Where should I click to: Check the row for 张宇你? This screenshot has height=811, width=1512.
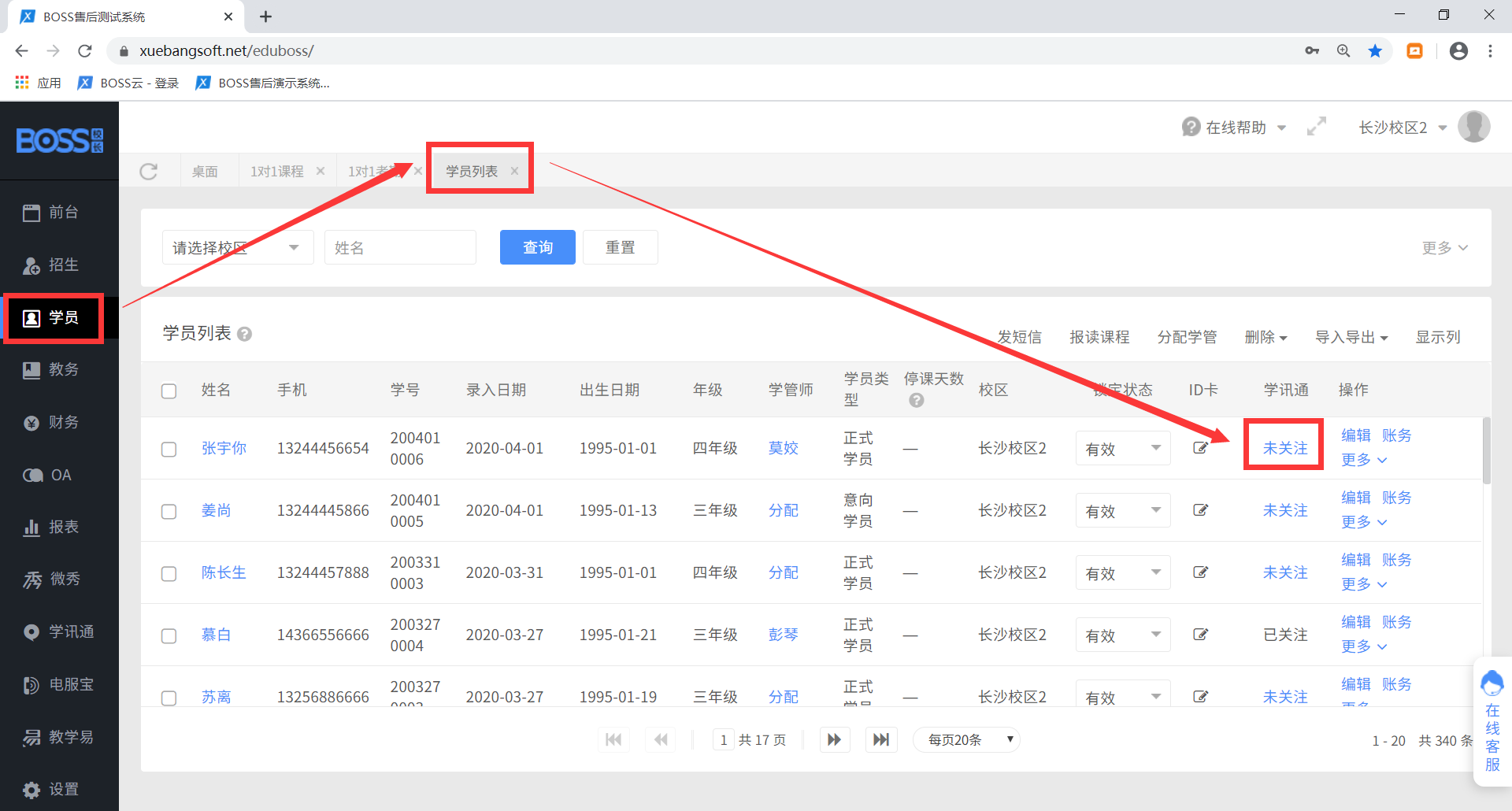tap(169, 450)
